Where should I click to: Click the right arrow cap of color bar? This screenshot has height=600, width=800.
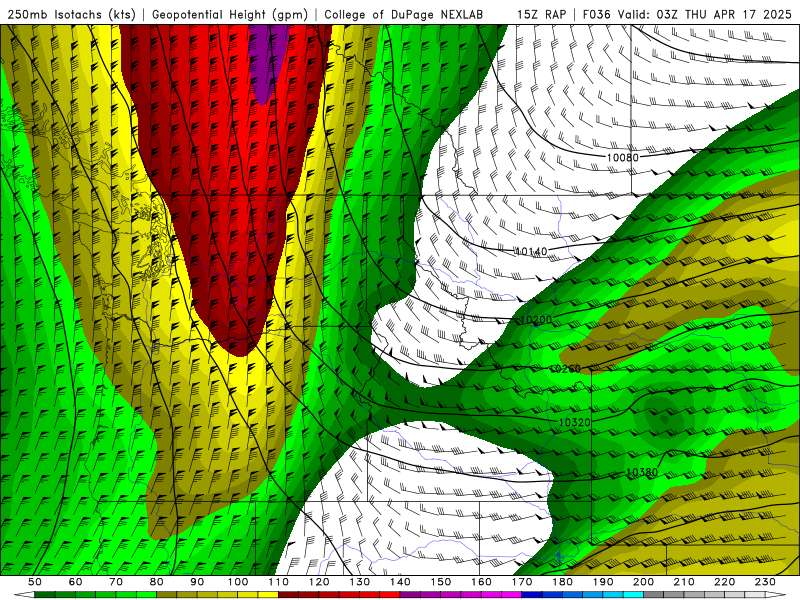pos(776,595)
